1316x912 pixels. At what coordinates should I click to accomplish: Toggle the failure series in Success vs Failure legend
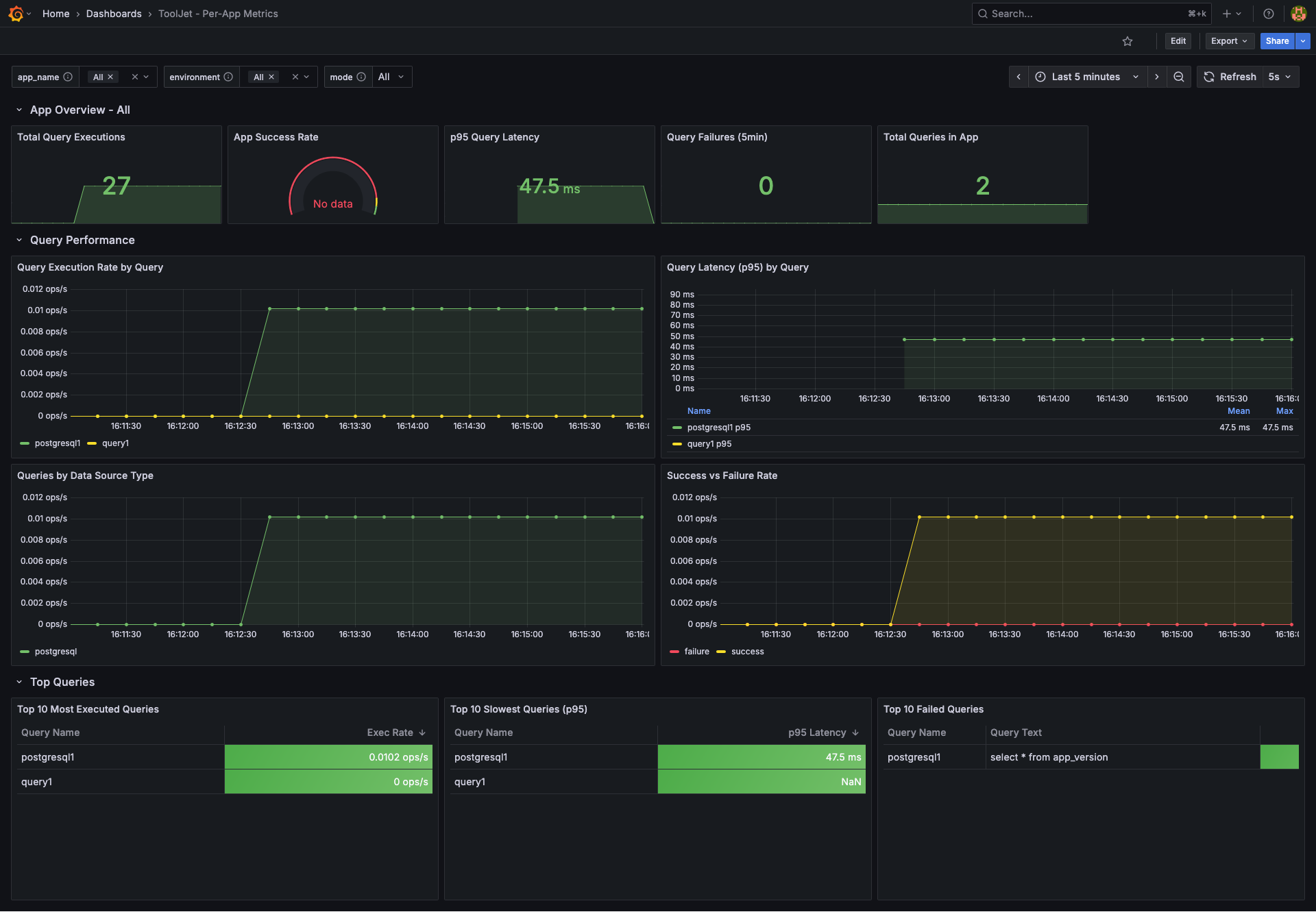click(x=696, y=651)
